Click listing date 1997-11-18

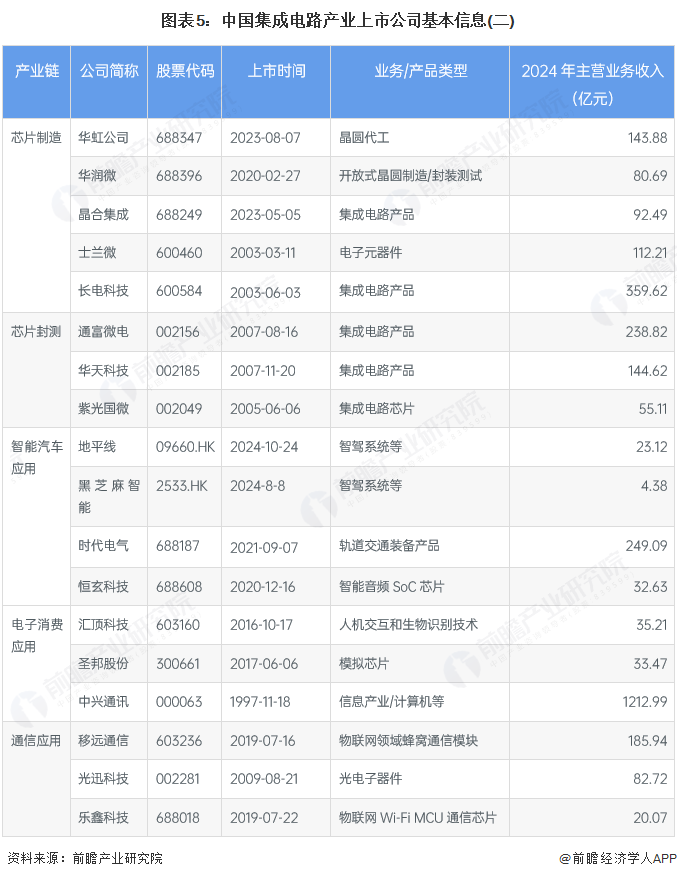pos(260,702)
